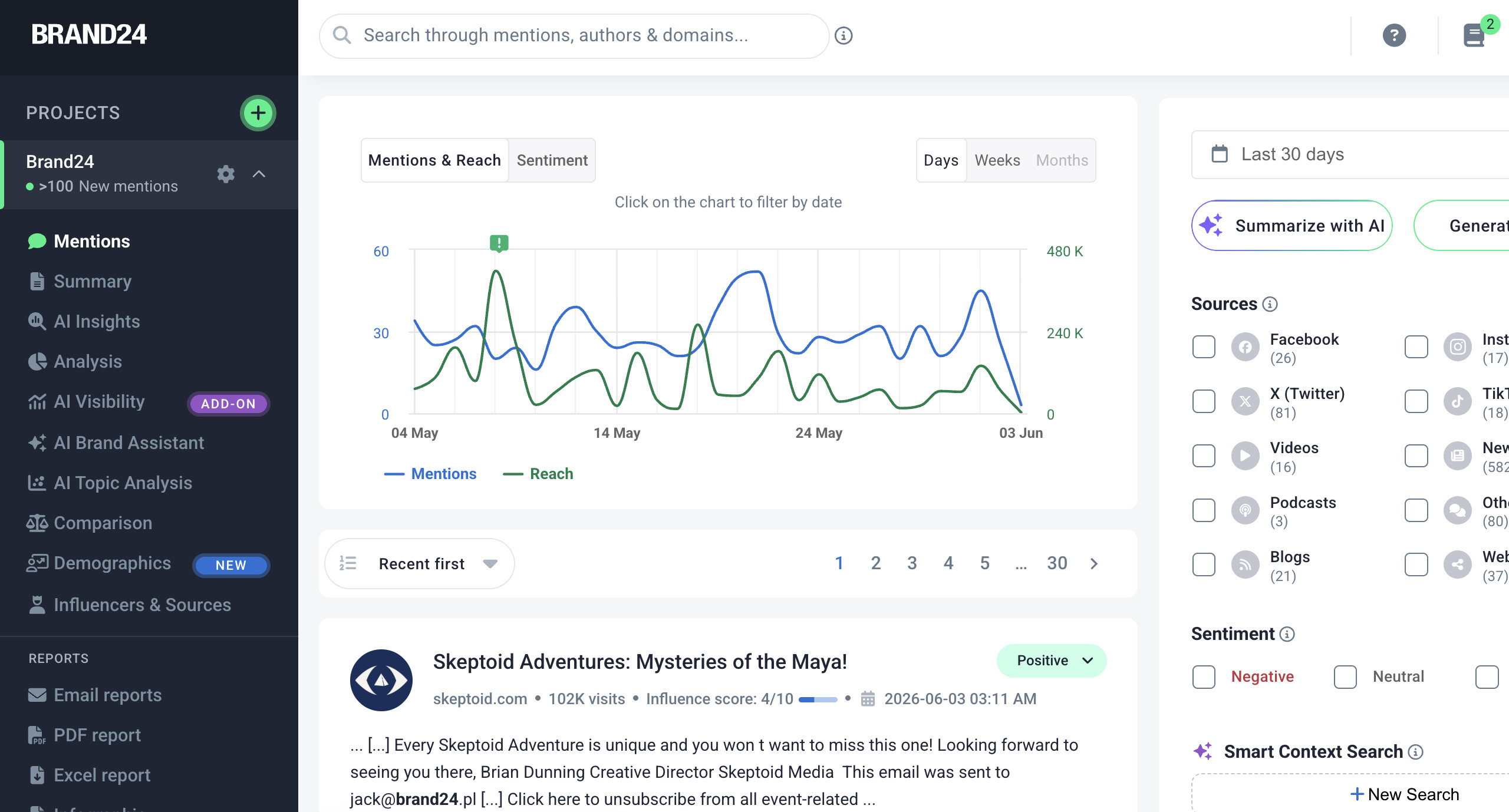Screen dimensions: 1509x812
Task: Click the TikTok source icon
Action: 1457,402
